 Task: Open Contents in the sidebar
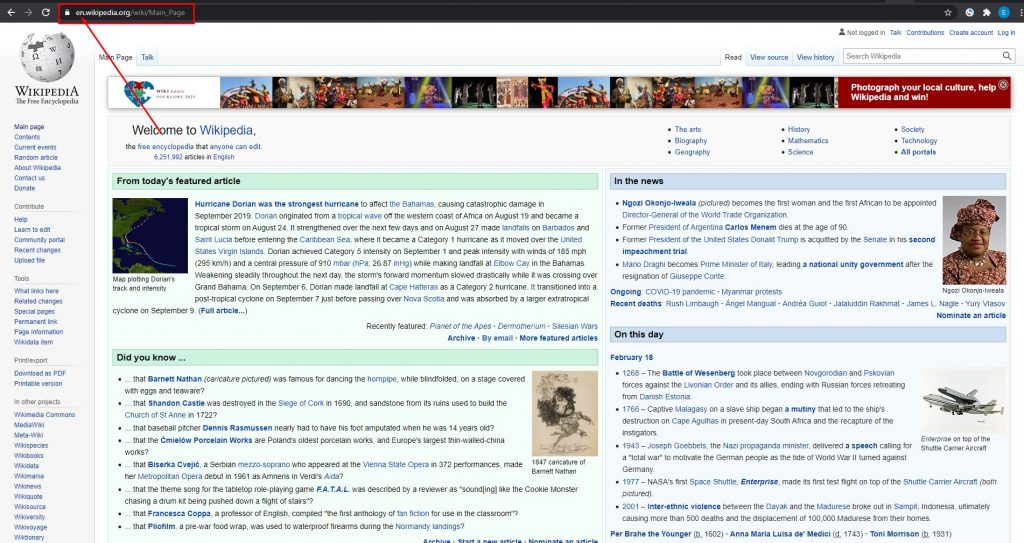(x=27, y=137)
